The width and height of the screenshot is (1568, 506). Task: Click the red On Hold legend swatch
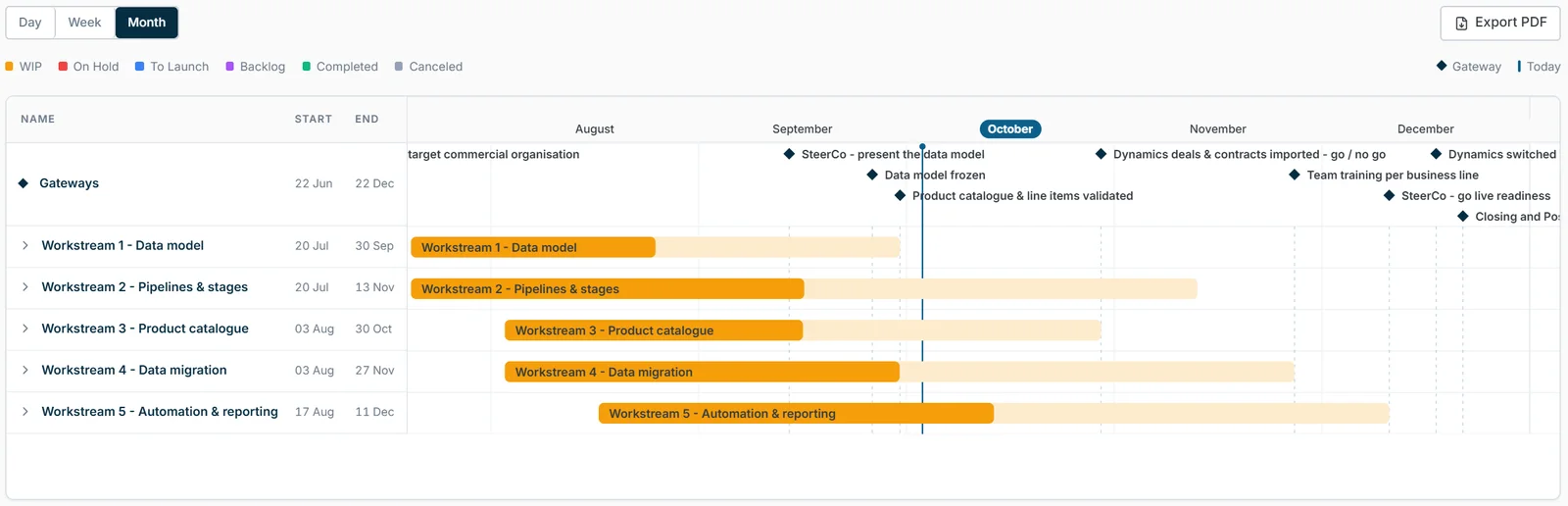(x=63, y=67)
